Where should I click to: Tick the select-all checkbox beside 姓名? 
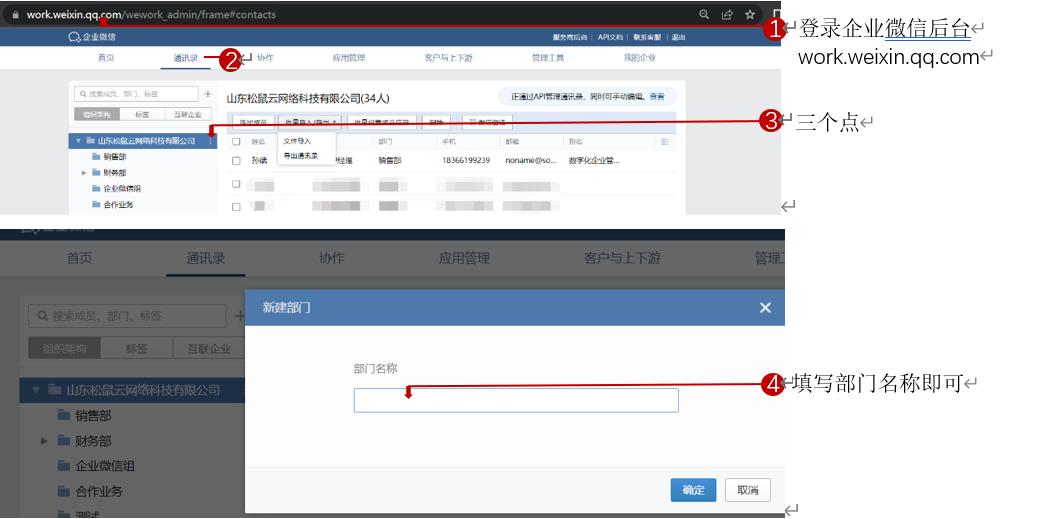[236, 142]
